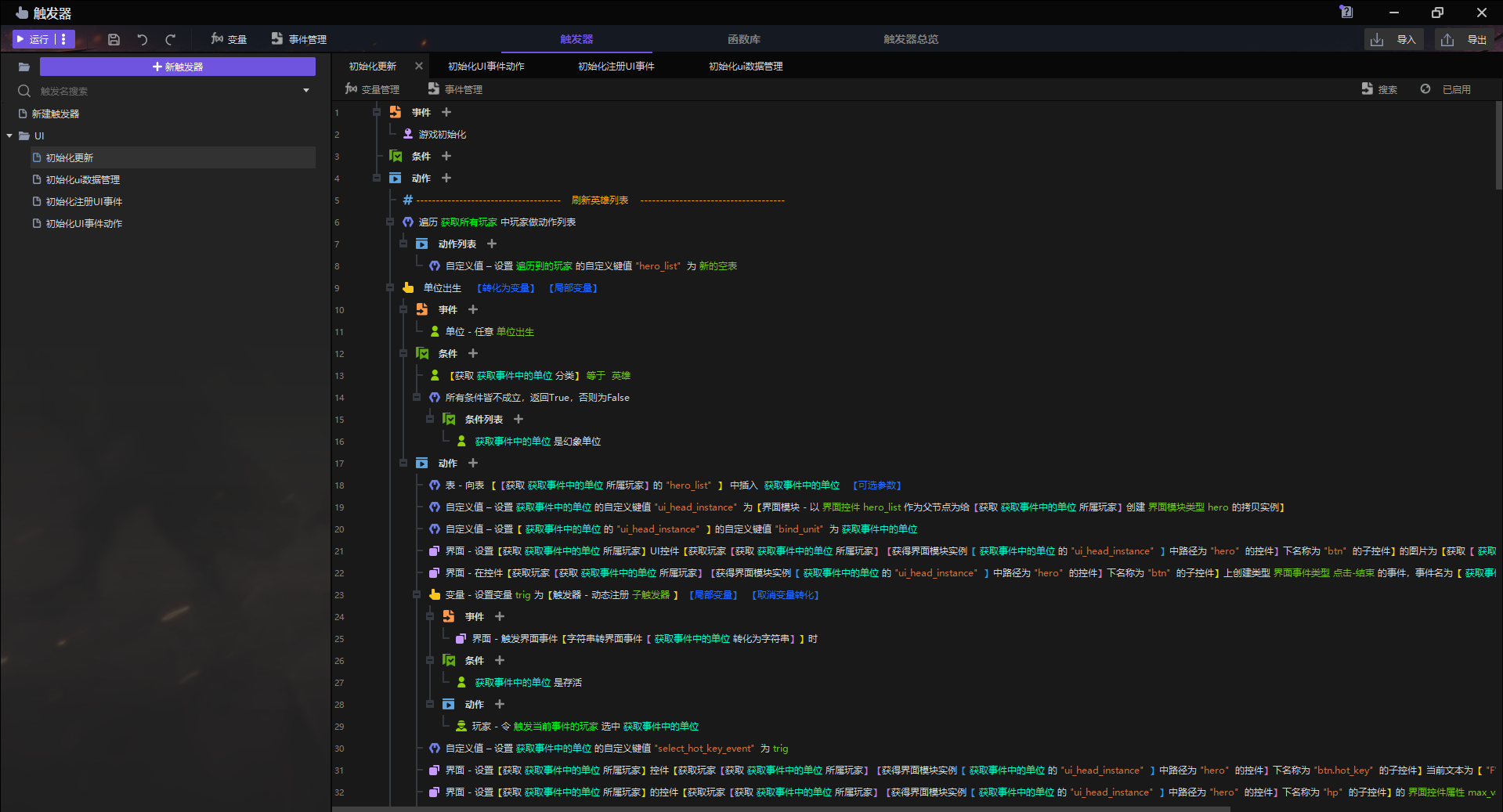Viewport: 1503px width, 812px height.
Task: Add event with plus on line 24
Action: (500, 616)
